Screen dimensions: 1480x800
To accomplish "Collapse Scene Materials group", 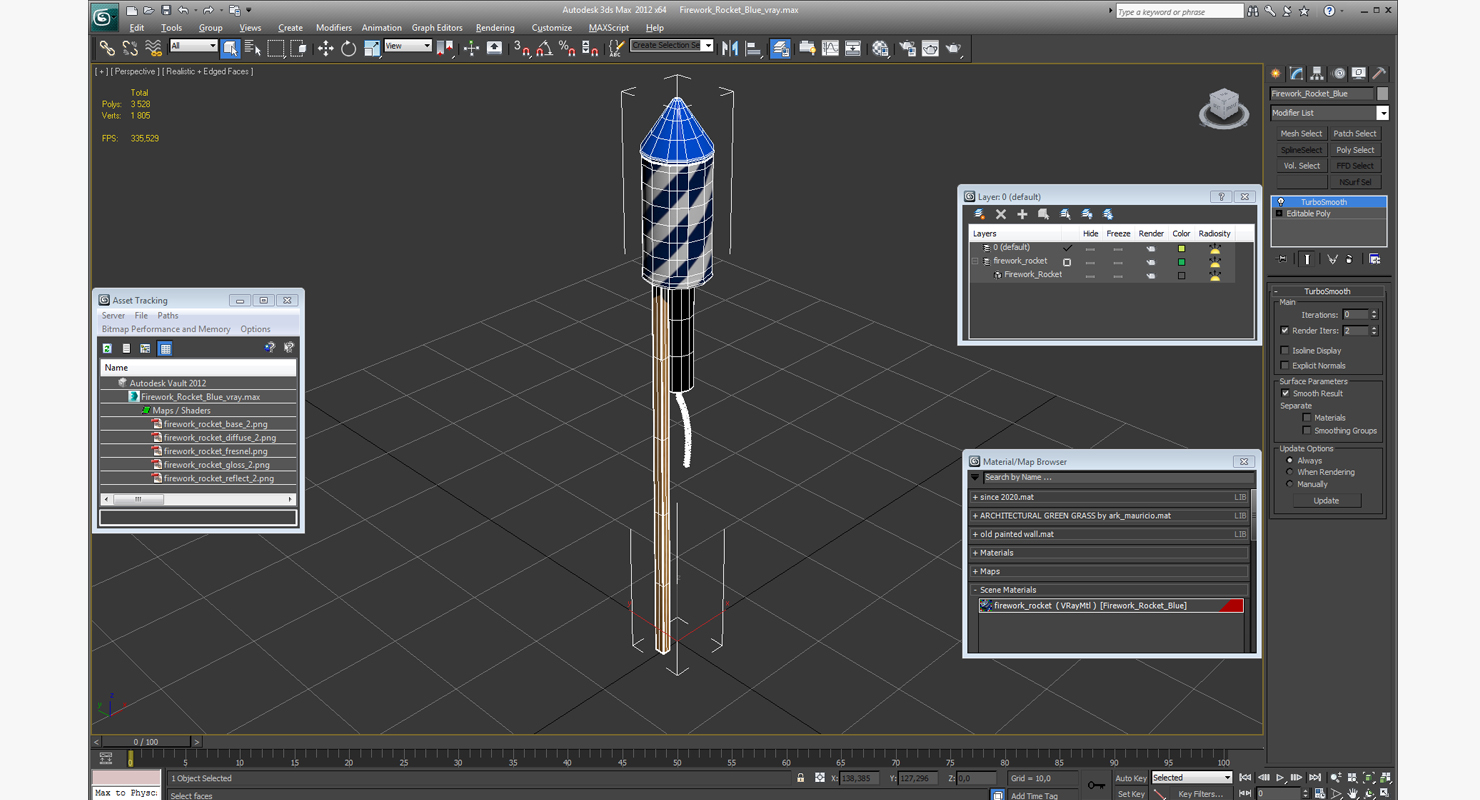I will point(975,590).
